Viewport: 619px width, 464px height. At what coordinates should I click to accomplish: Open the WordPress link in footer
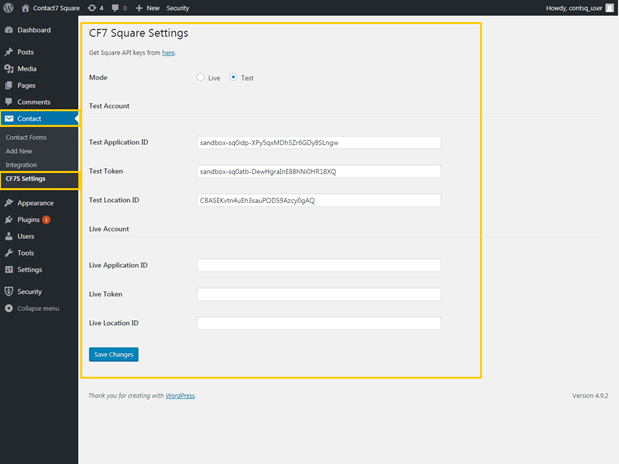point(180,395)
